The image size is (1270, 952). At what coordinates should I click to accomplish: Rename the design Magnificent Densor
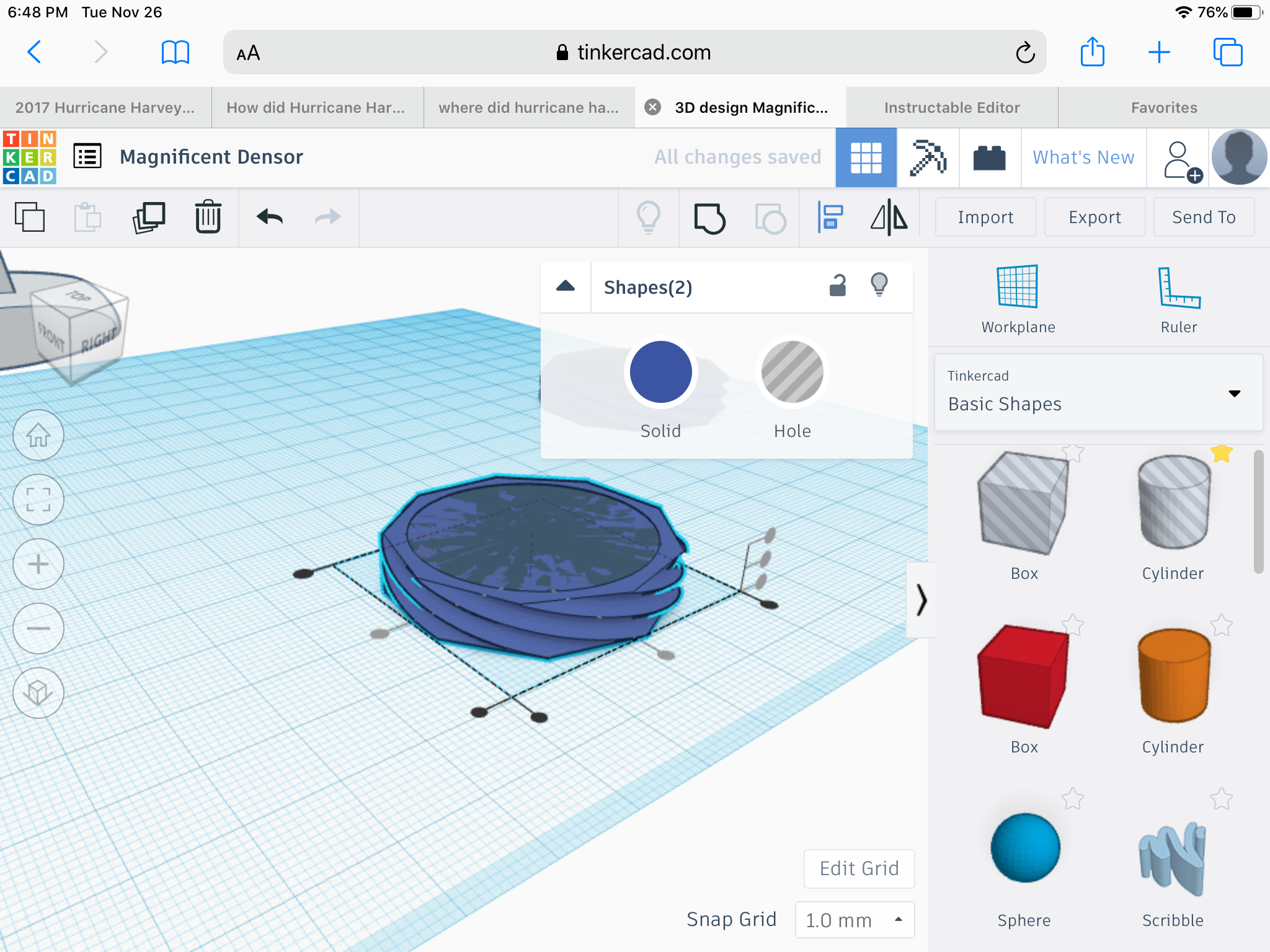211,157
